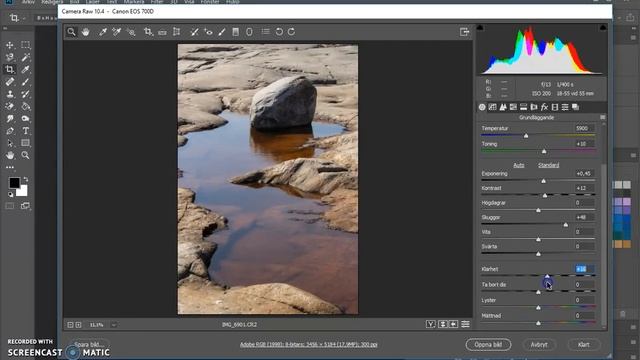Image resolution: width=640 pixels, height=360 pixels.
Task: Click the Klart button
Action: [584, 344]
